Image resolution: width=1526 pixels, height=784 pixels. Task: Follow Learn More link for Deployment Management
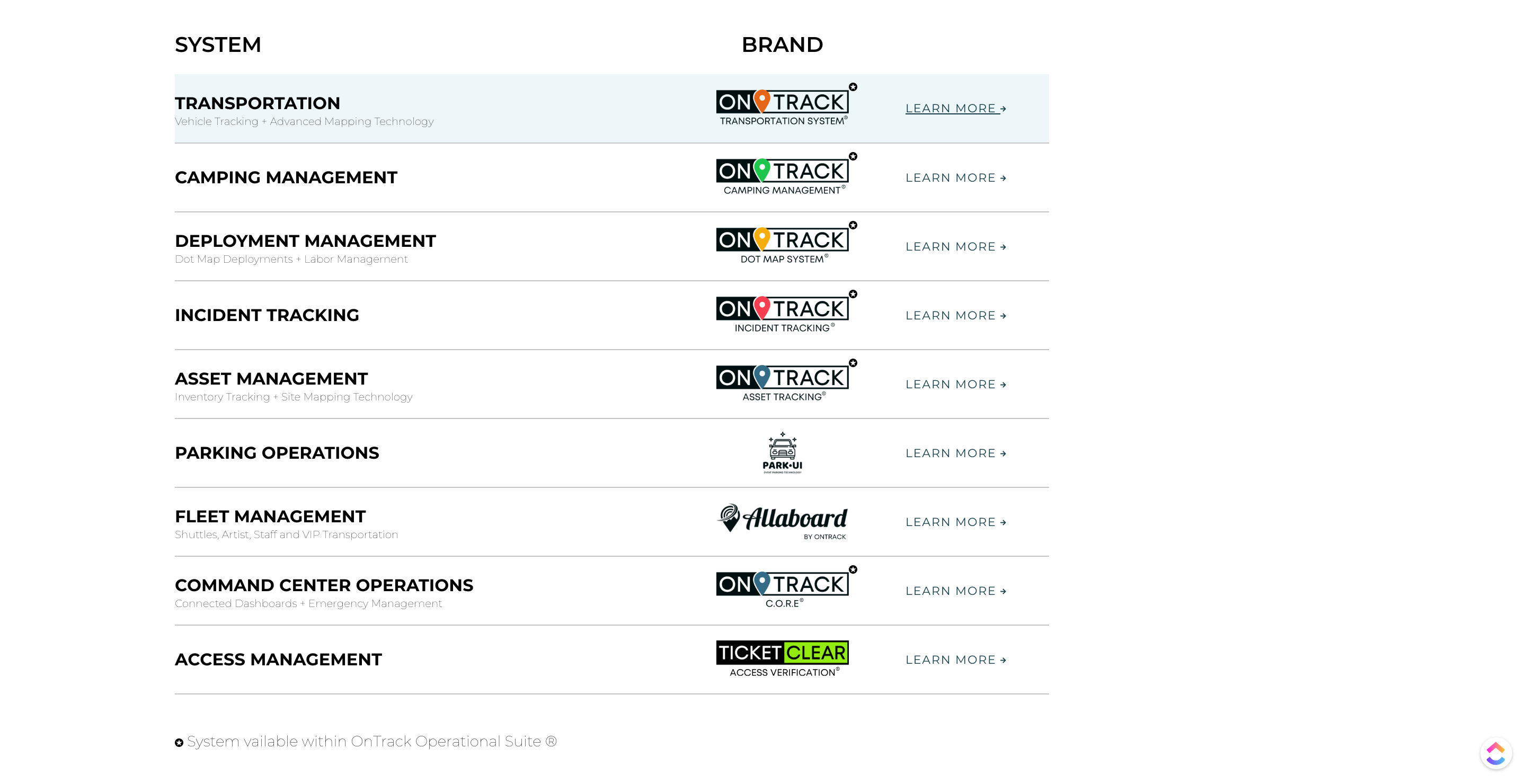955,246
